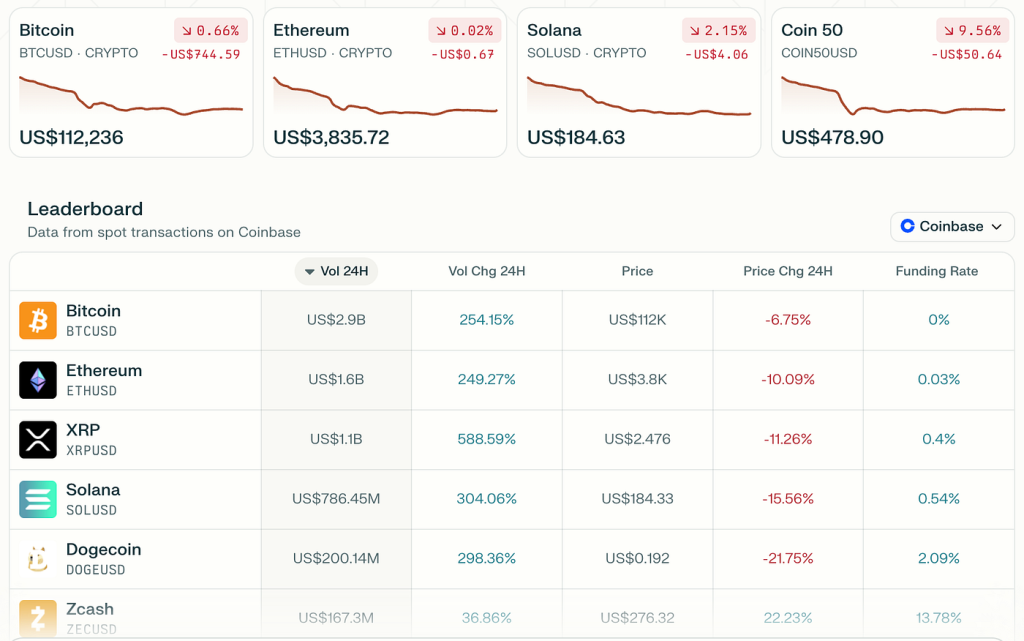Sort by Price column header
The width and height of the screenshot is (1024, 641).
coord(637,271)
